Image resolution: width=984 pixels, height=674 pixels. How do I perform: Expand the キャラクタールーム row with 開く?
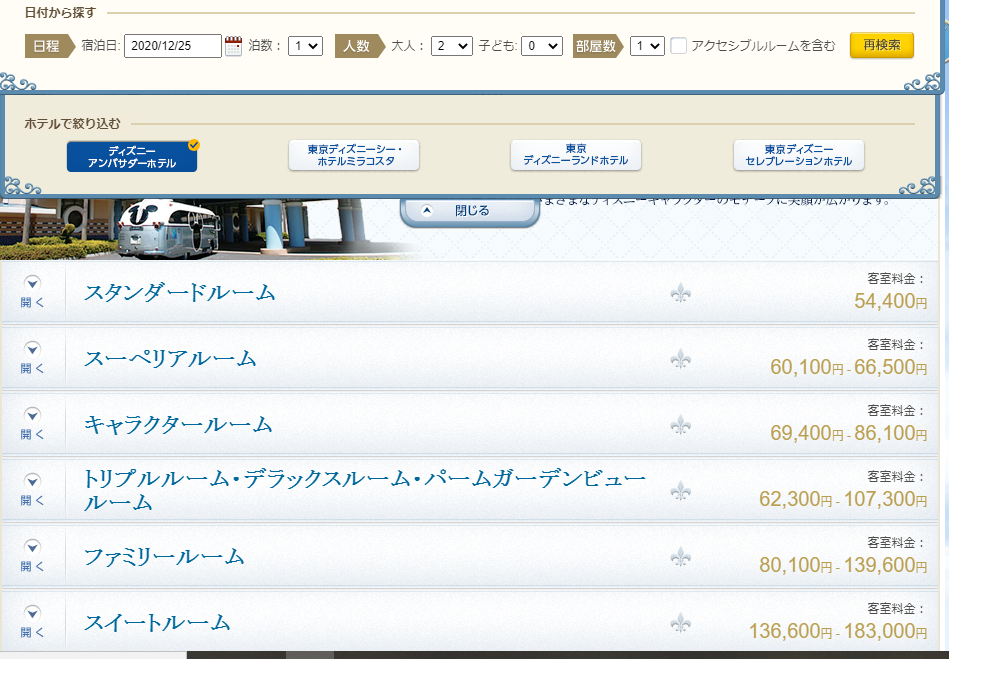(32, 424)
